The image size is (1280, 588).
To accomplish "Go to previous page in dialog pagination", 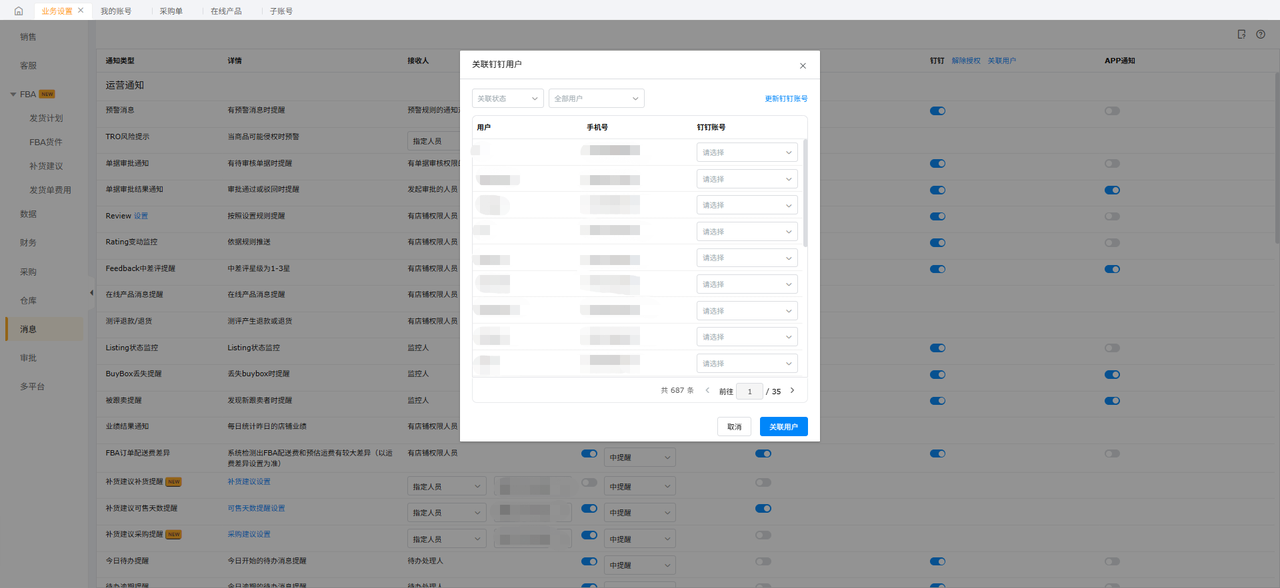I will tap(708, 391).
